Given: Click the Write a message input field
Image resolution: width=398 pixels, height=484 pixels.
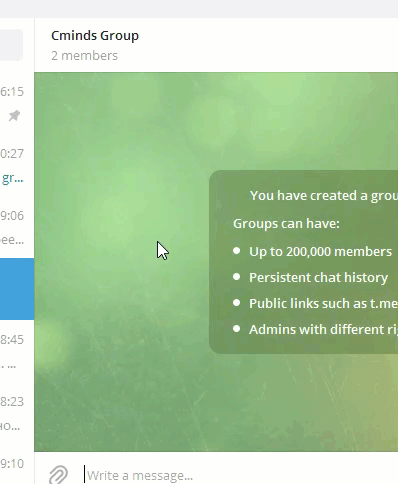Looking at the screenshot, I should coord(241,475).
